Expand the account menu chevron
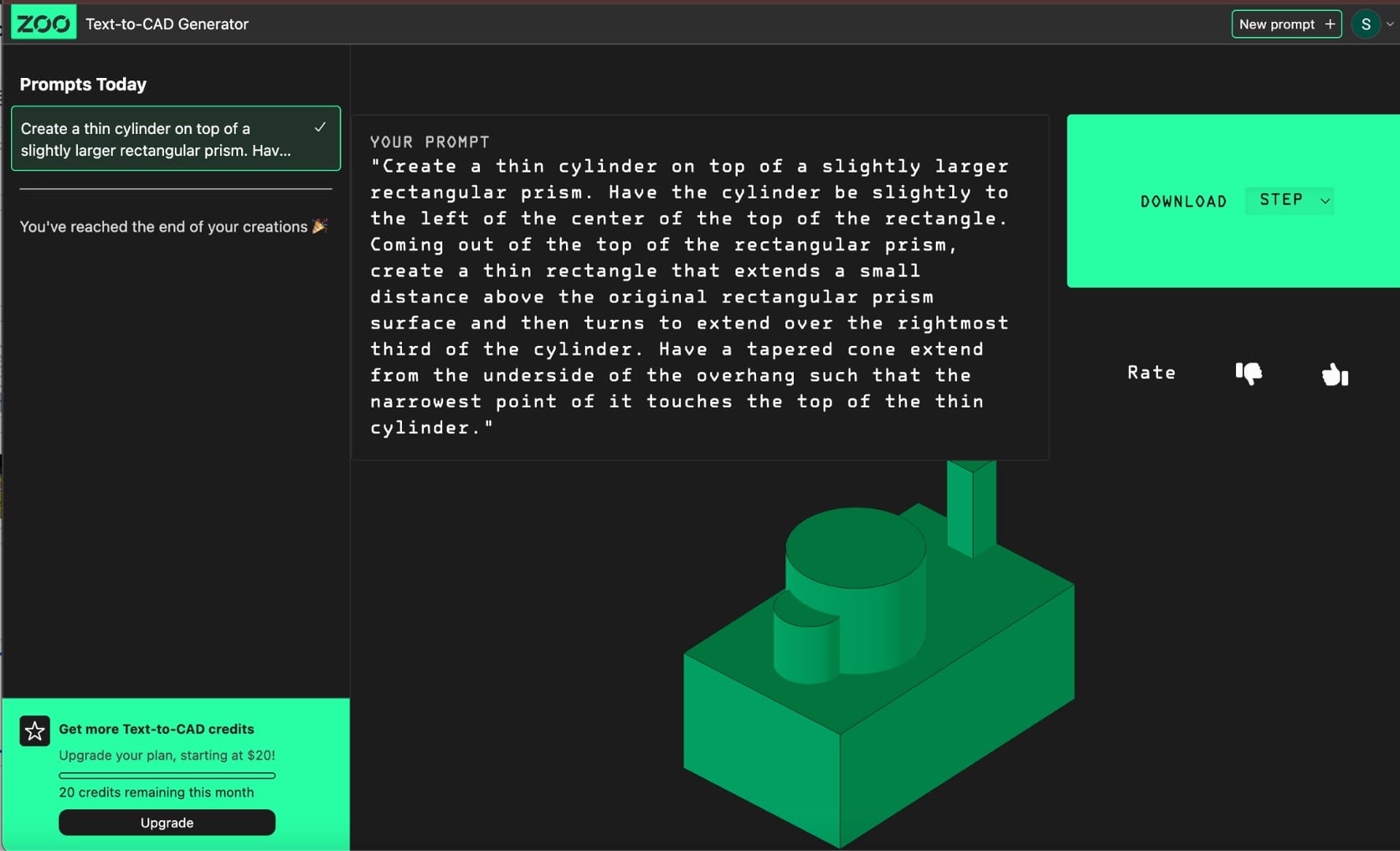 [x=1390, y=24]
